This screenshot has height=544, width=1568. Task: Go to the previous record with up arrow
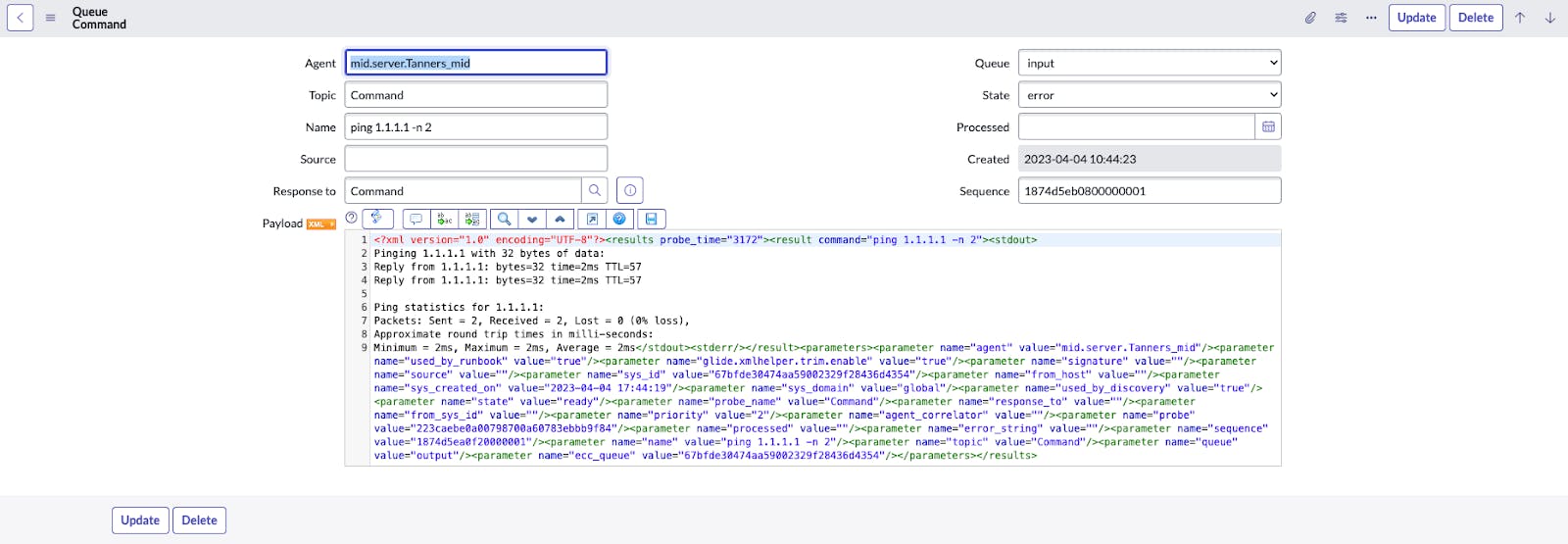point(1520,18)
